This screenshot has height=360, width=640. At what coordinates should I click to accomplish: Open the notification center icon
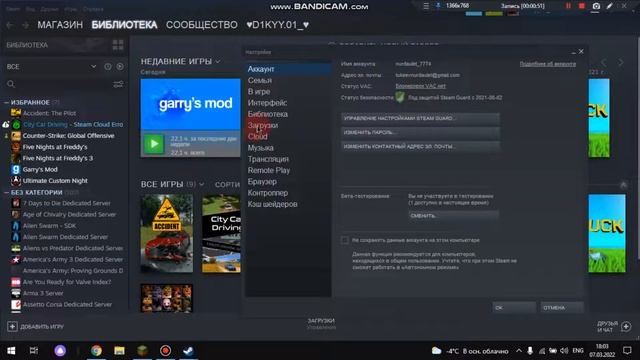coord(627,351)
